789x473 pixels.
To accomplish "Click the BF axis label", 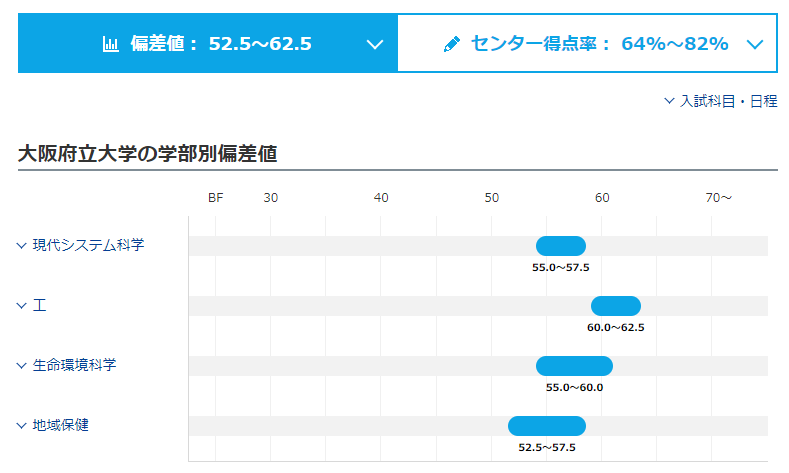I will pyautogui.click(x=215, y=198).
